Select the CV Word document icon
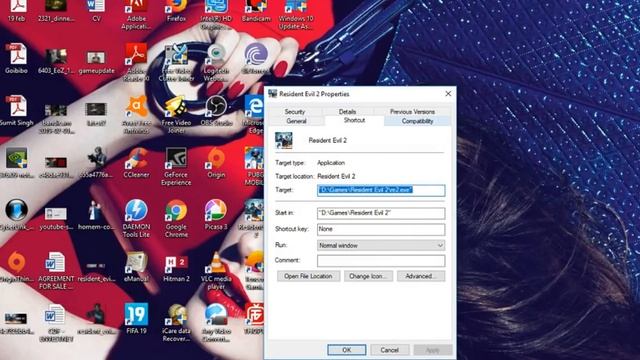 point(96,11)
